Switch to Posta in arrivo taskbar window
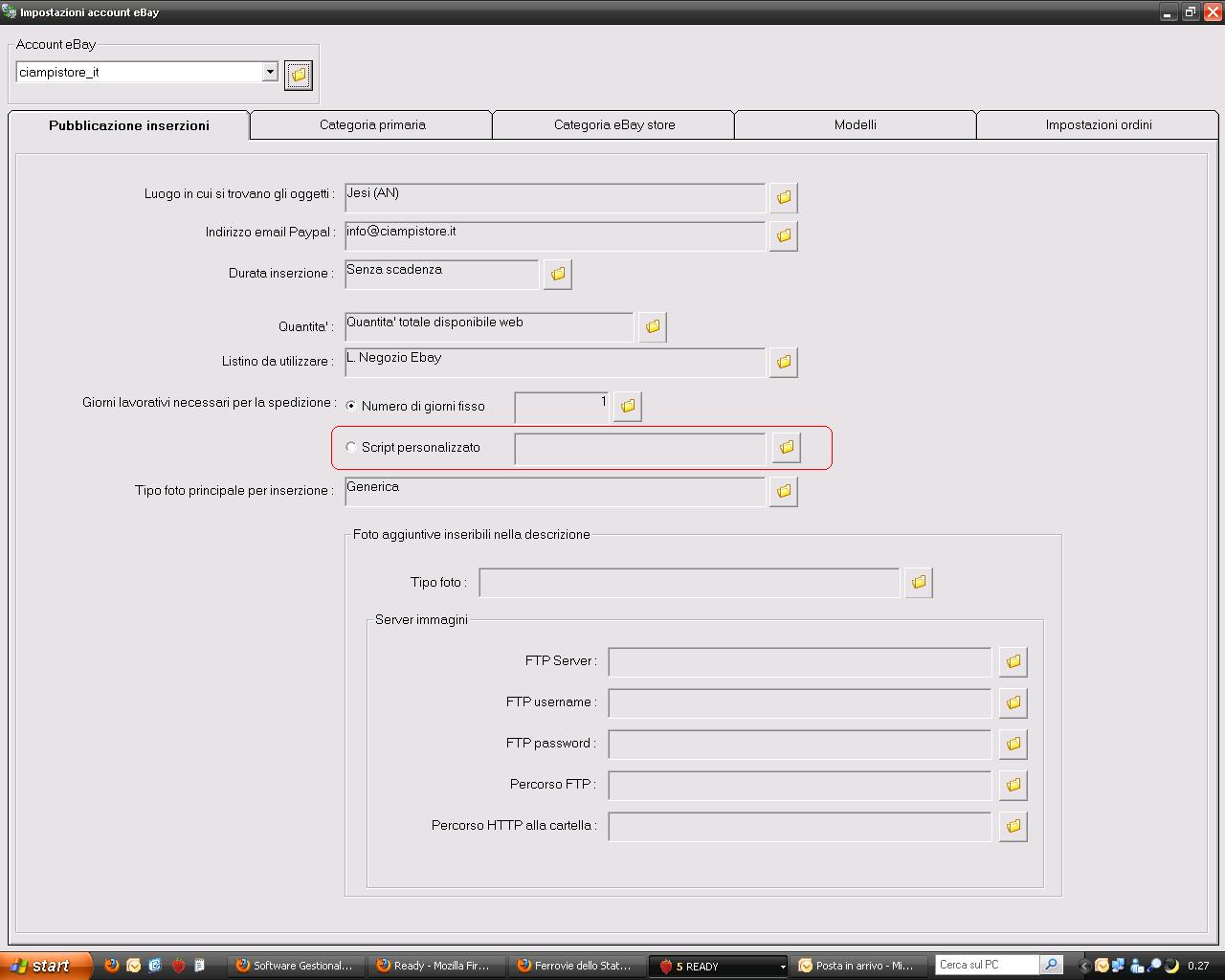The image size is (1225, 980). click(x=860, y=966)
